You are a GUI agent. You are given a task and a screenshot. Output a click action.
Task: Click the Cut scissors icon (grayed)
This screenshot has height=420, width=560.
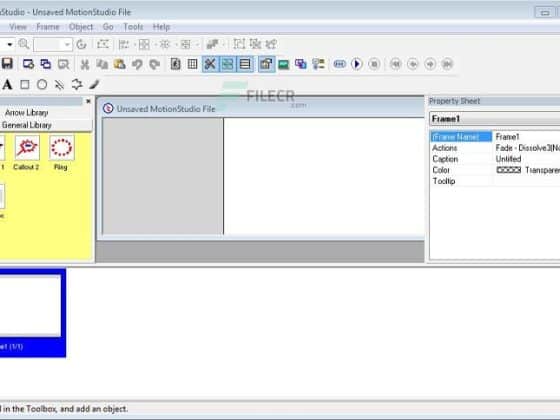pyautogui.click(x=85, y=64)
